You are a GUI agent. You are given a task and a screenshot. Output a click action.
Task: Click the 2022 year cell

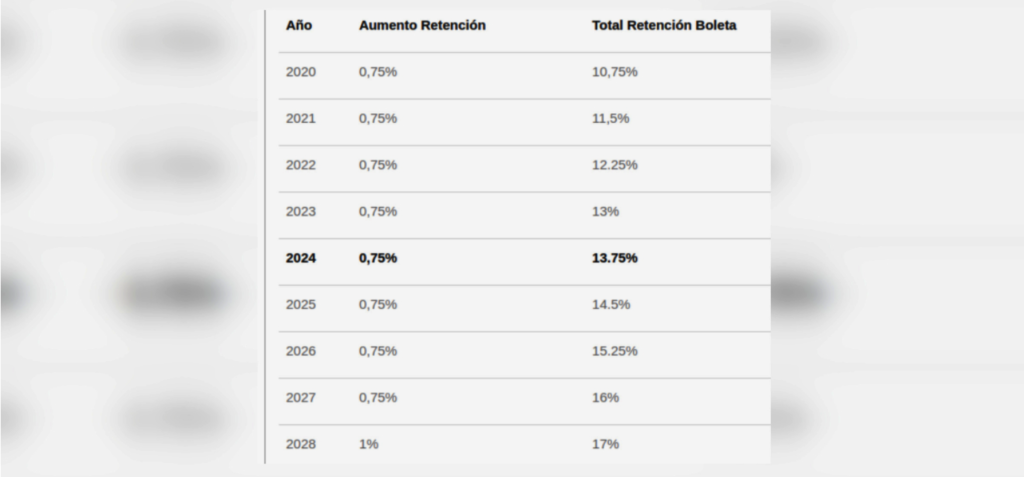tap(300, 165)
